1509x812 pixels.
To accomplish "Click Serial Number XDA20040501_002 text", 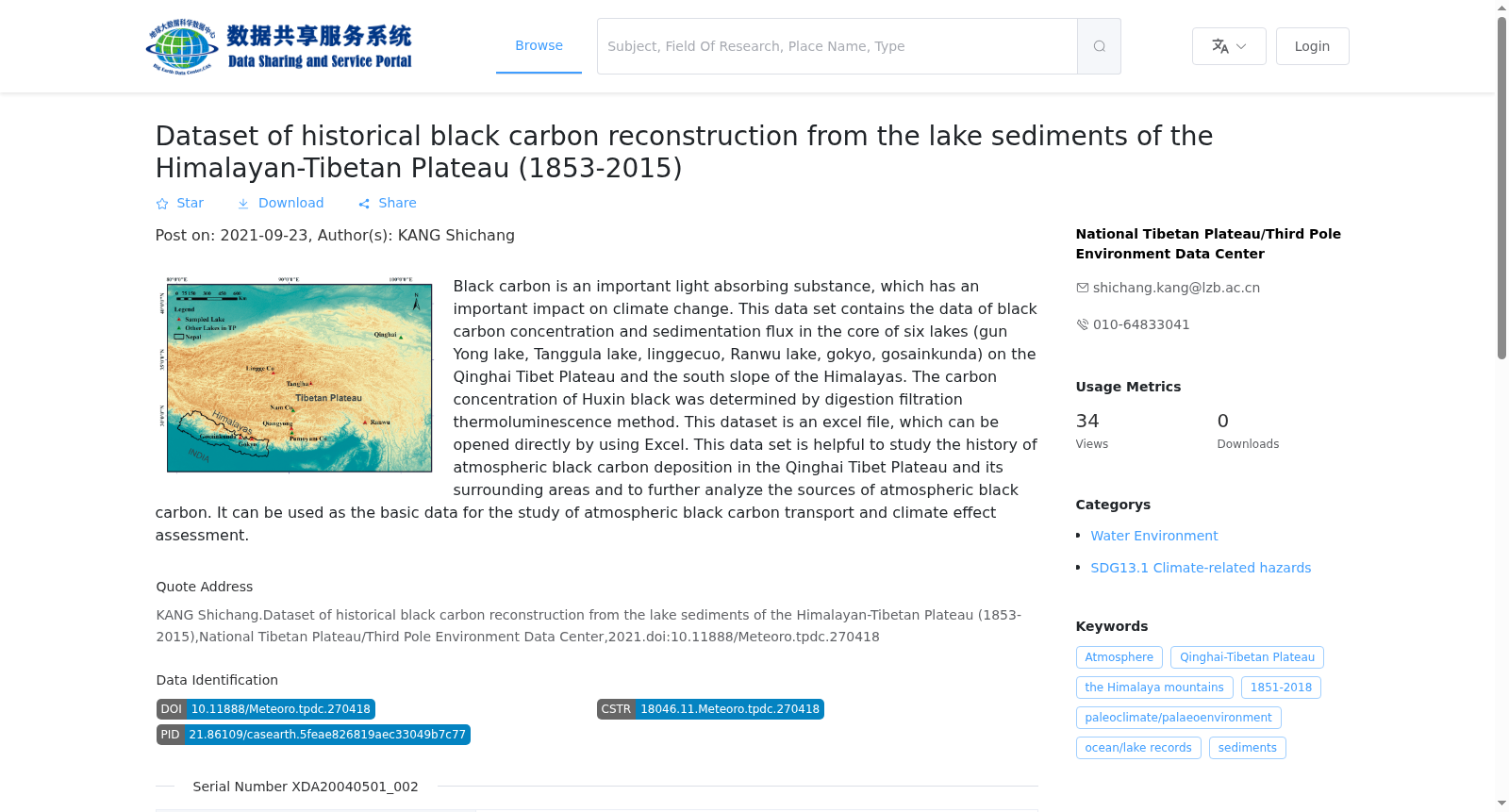I will 306,787.
